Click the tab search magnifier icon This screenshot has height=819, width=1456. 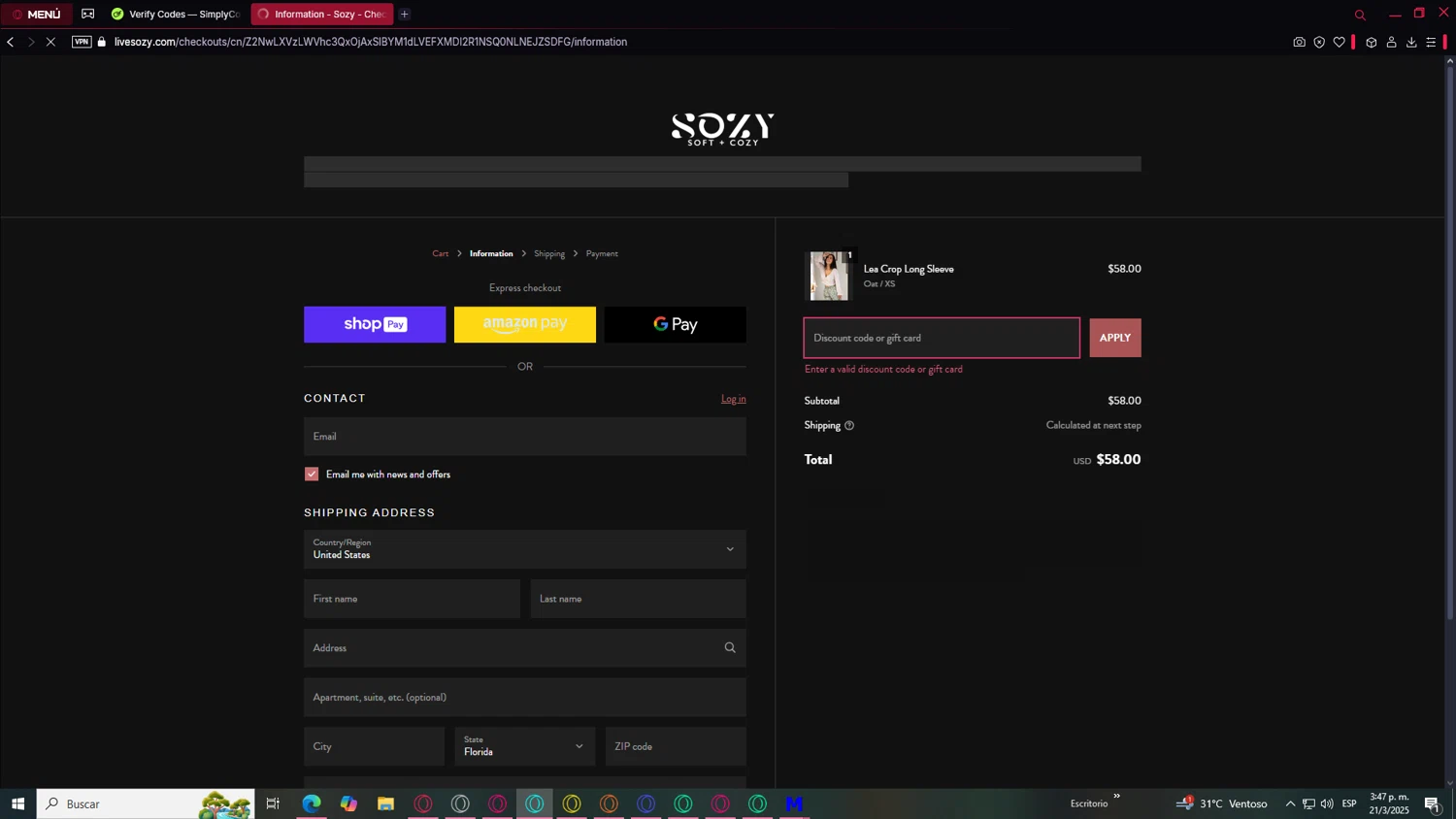point(1360,15)
